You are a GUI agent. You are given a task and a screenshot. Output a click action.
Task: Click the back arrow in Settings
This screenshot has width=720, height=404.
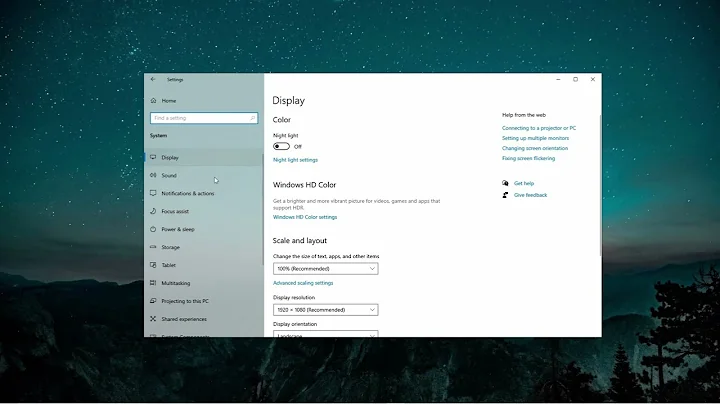[153, 79]
